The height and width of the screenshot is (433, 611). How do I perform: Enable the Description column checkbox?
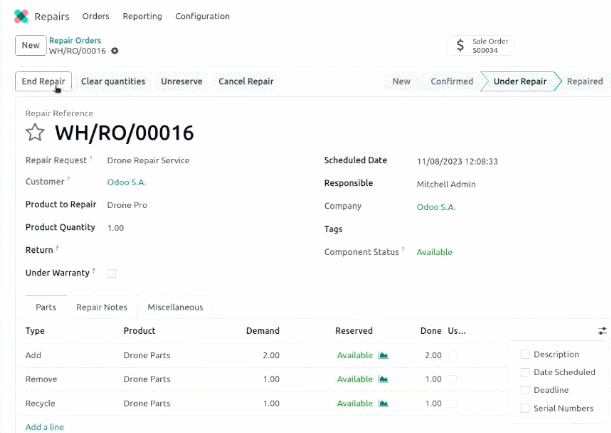(x=525, y=354)
